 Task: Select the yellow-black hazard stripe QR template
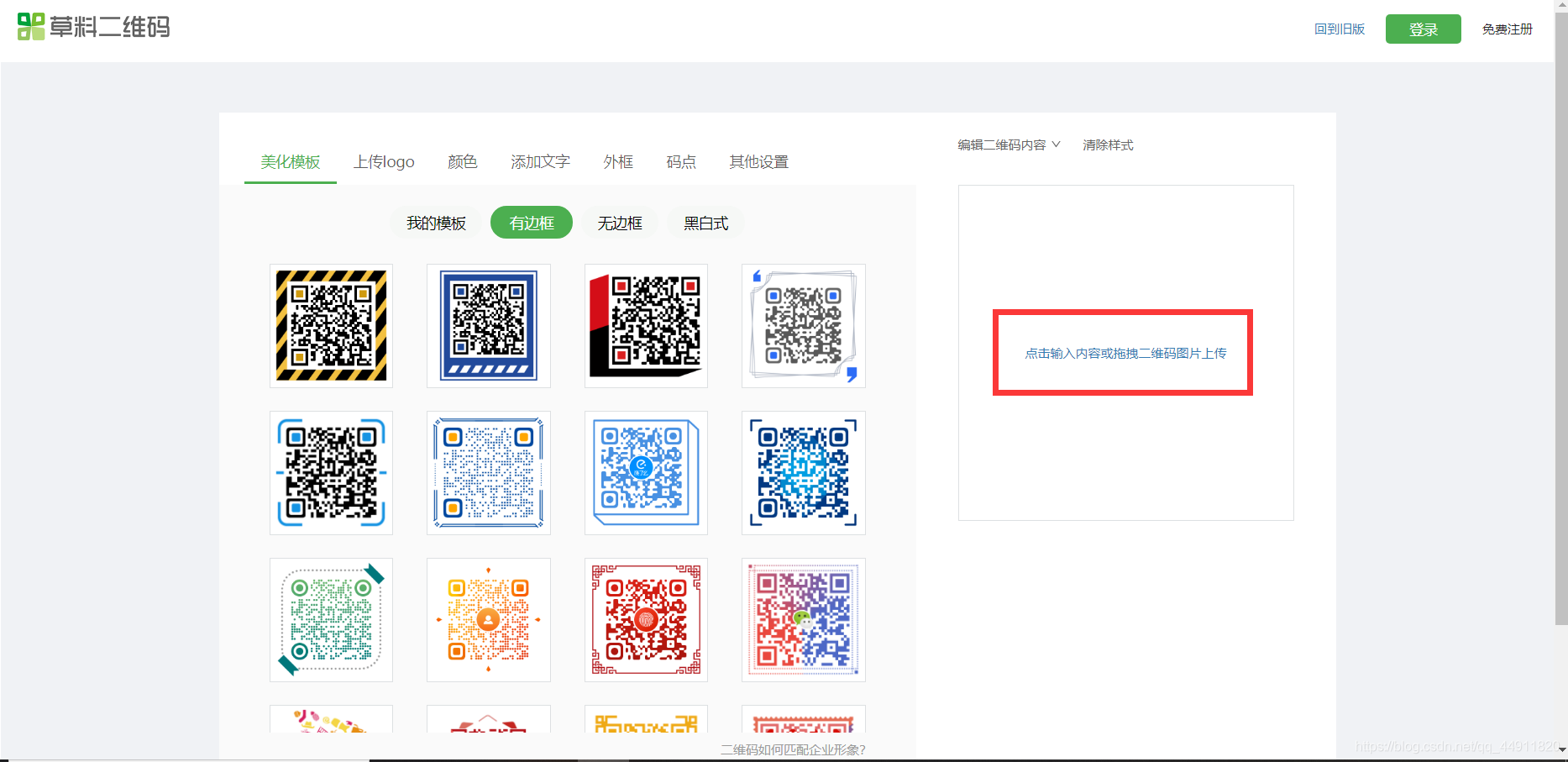(331, 326)
